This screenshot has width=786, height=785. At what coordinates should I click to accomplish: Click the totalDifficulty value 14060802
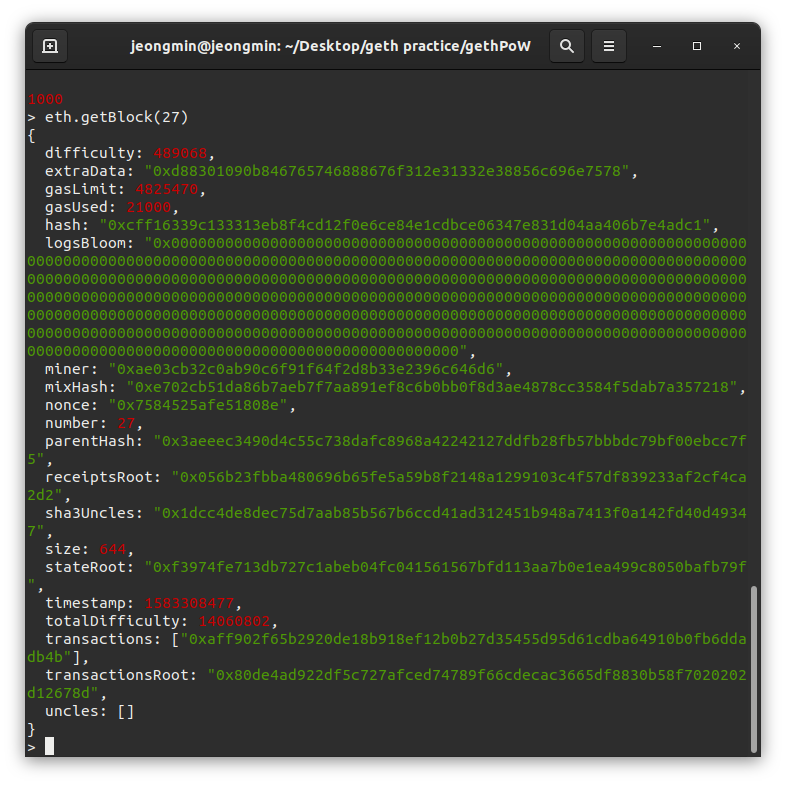[234, 622]
